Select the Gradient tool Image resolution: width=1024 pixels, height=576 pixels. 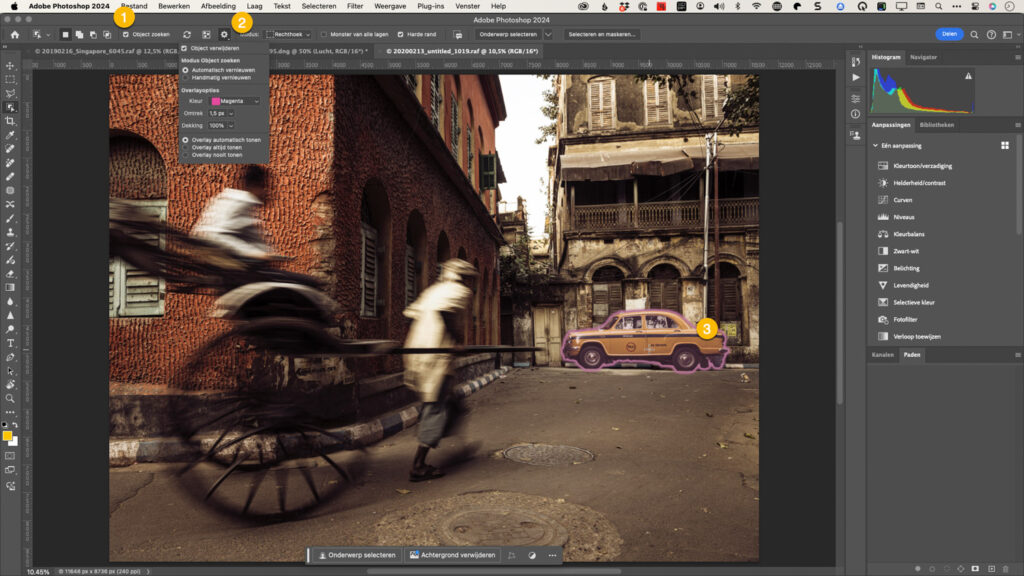[10, 287]
